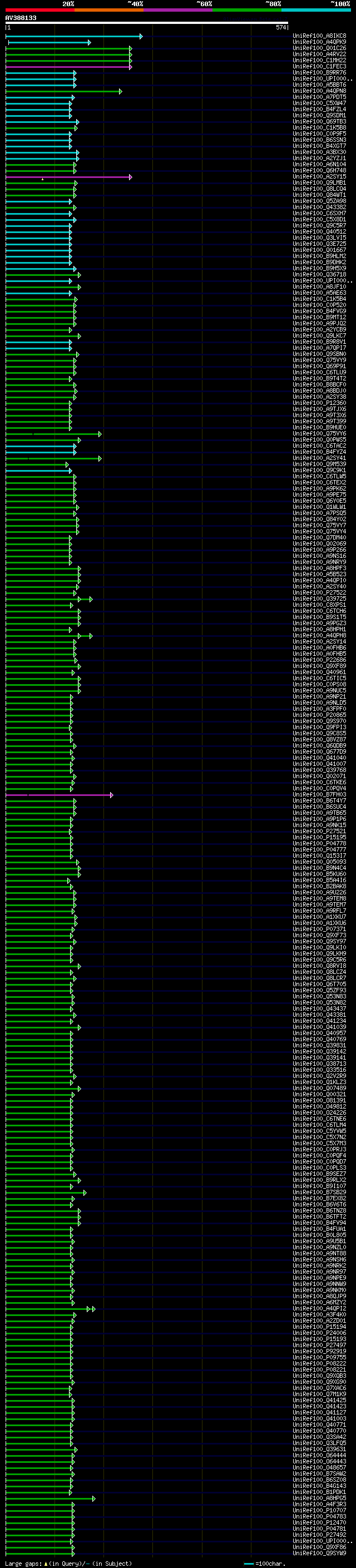356x1568 pixels.
Task: Open hit label UniRef100_A8IKC8
Action: [319, 36]
